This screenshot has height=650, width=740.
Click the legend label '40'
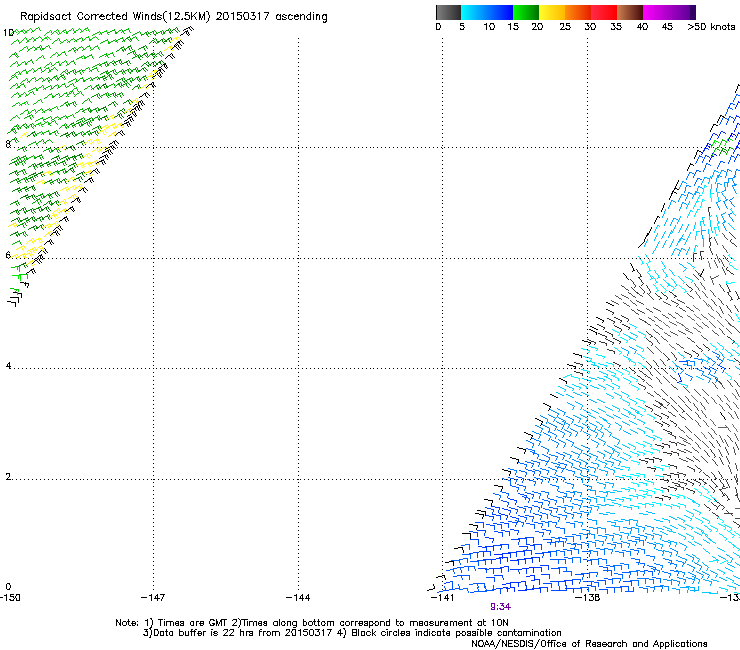(642, 26)
